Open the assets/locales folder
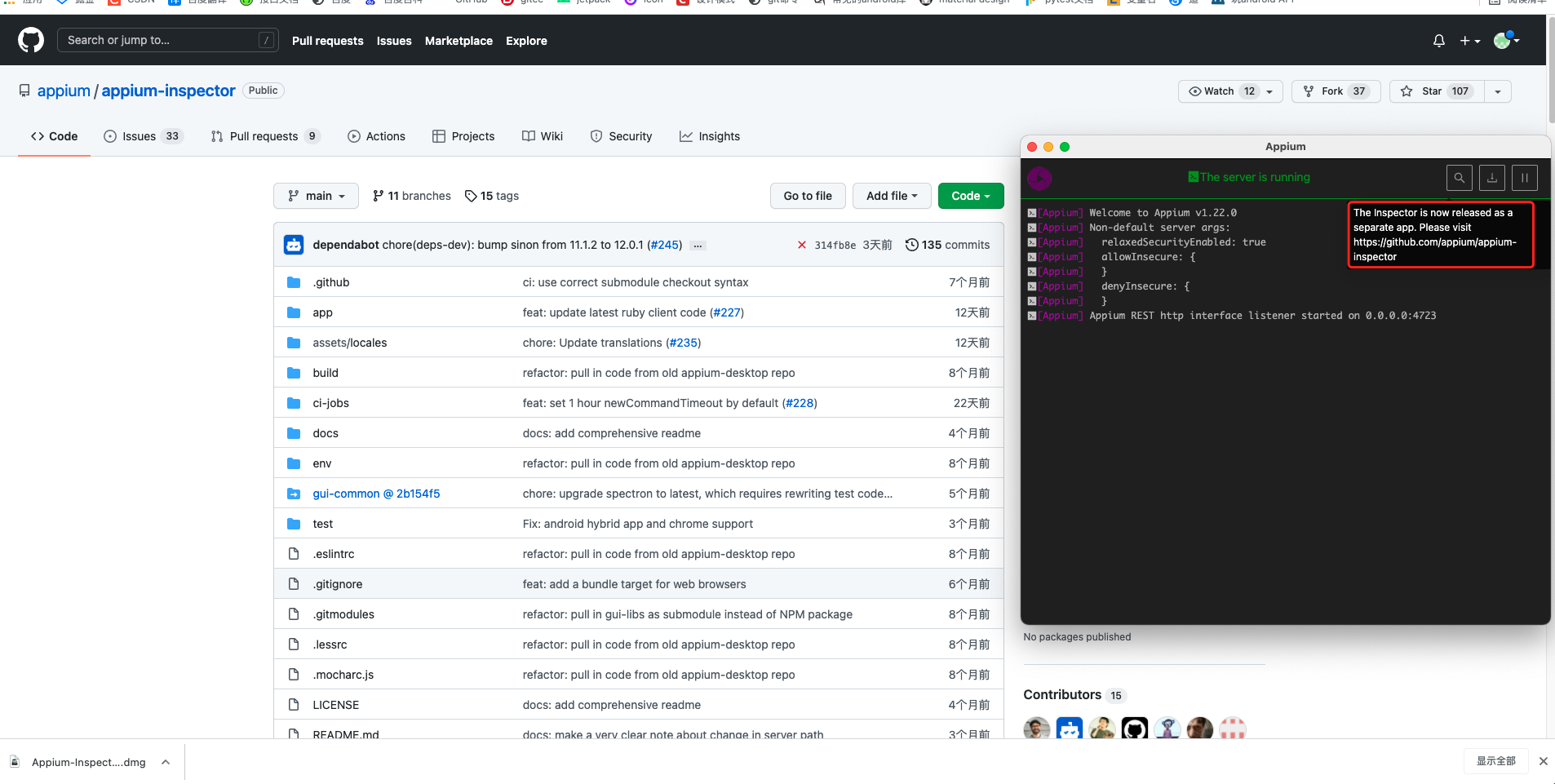Image resolution: width=1555 pixels, height=784 pixels. [349, 343]
